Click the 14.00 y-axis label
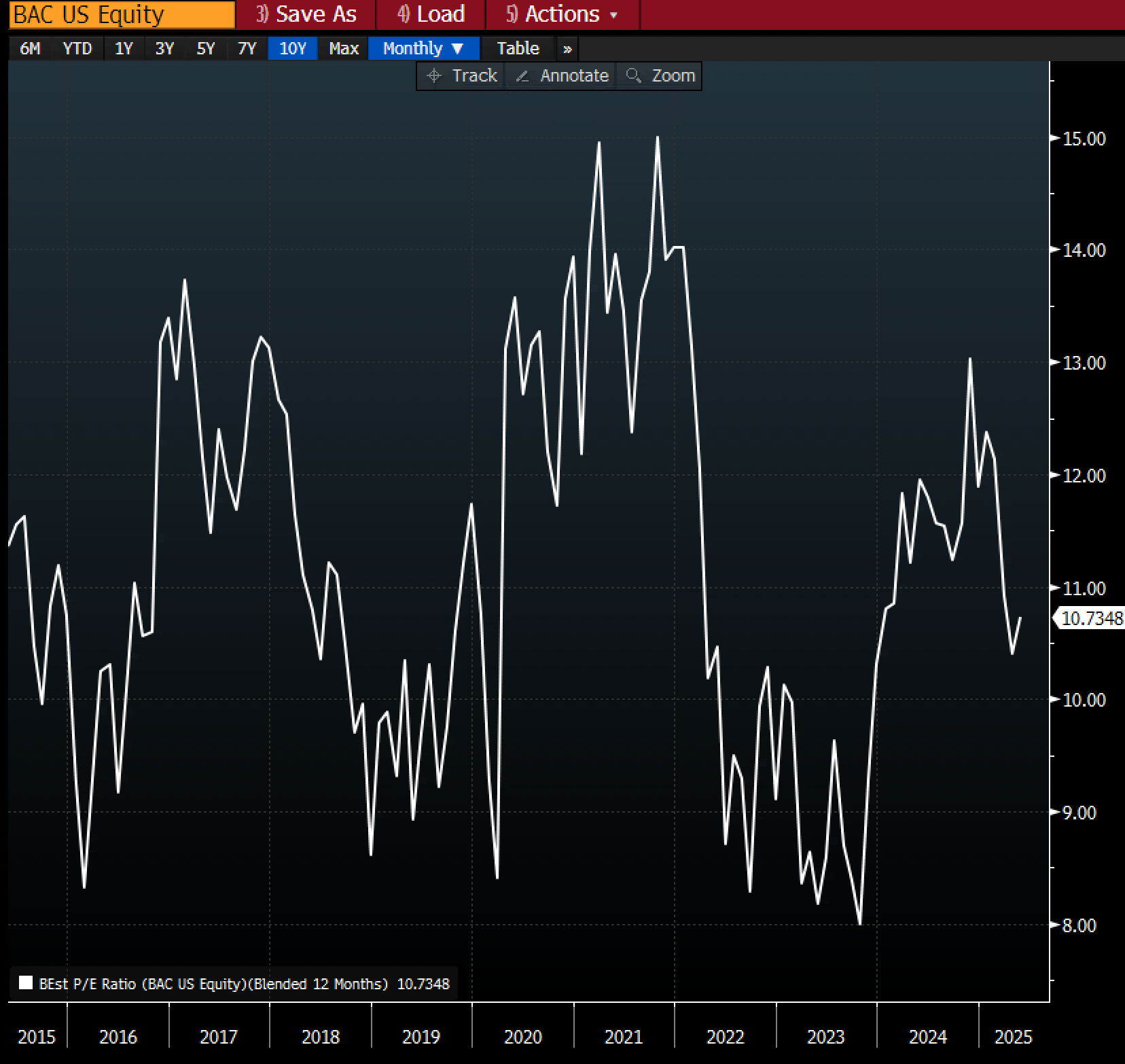1125x1064 pixels. coord(1084,250)
